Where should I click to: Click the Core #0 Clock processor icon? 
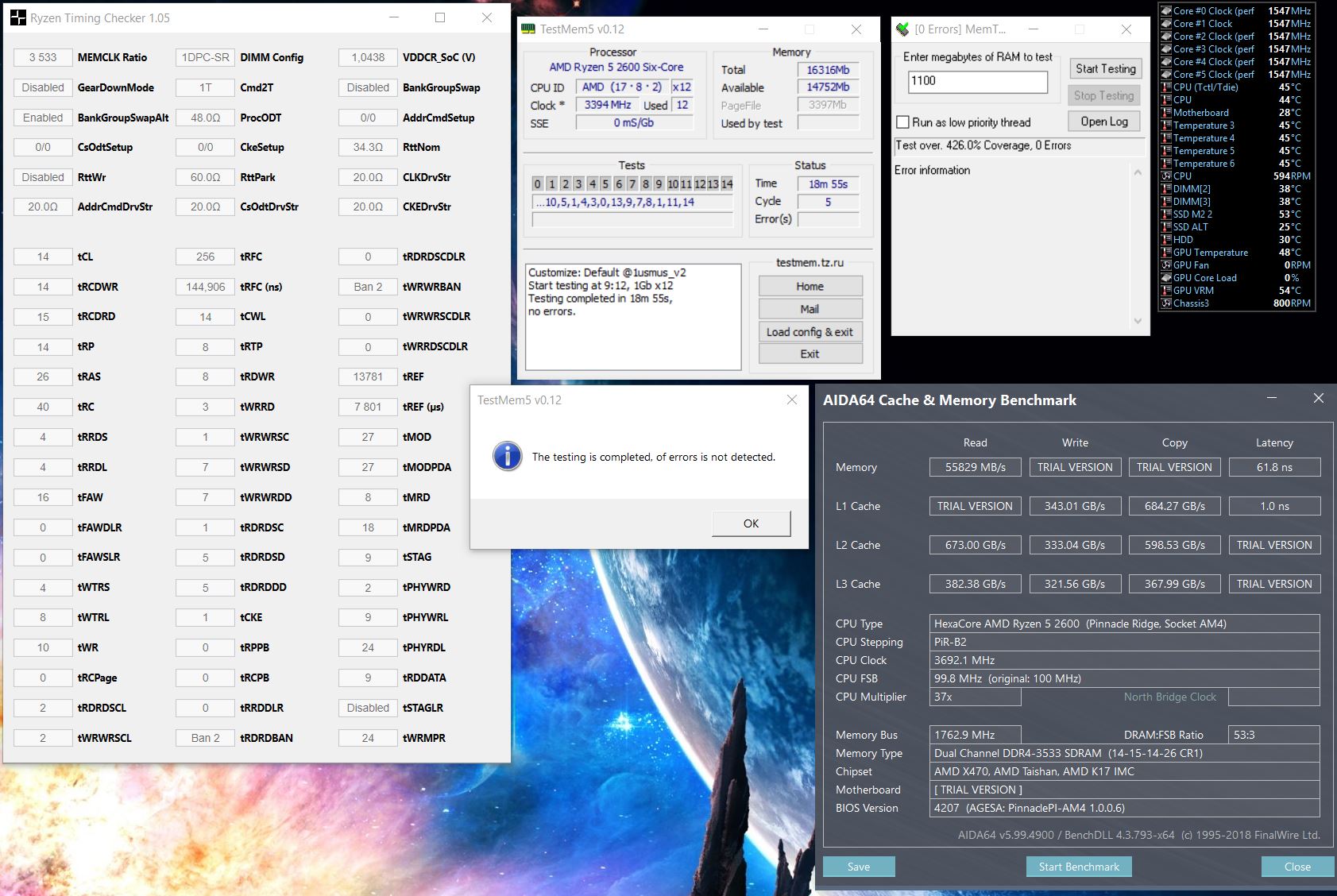1165,10
